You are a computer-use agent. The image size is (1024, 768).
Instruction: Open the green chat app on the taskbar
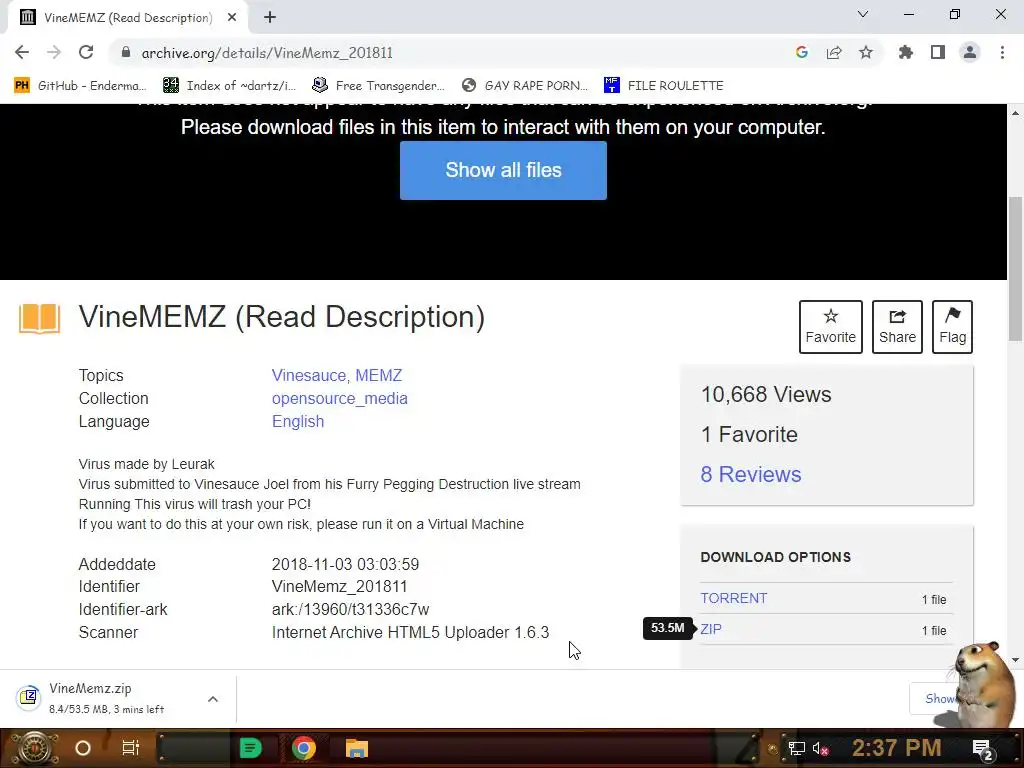pos(251,748)
